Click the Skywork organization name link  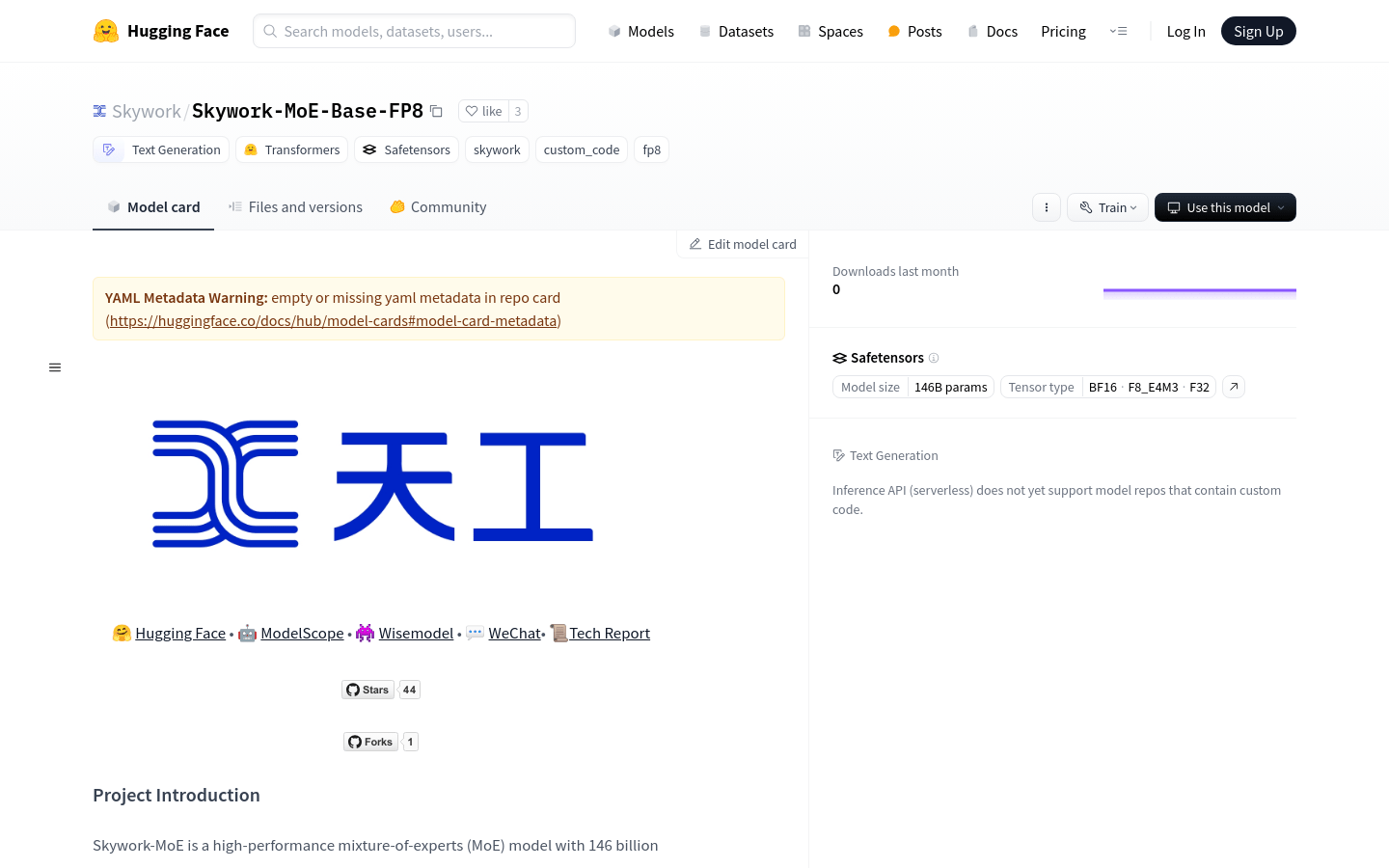tap(147, 111)
